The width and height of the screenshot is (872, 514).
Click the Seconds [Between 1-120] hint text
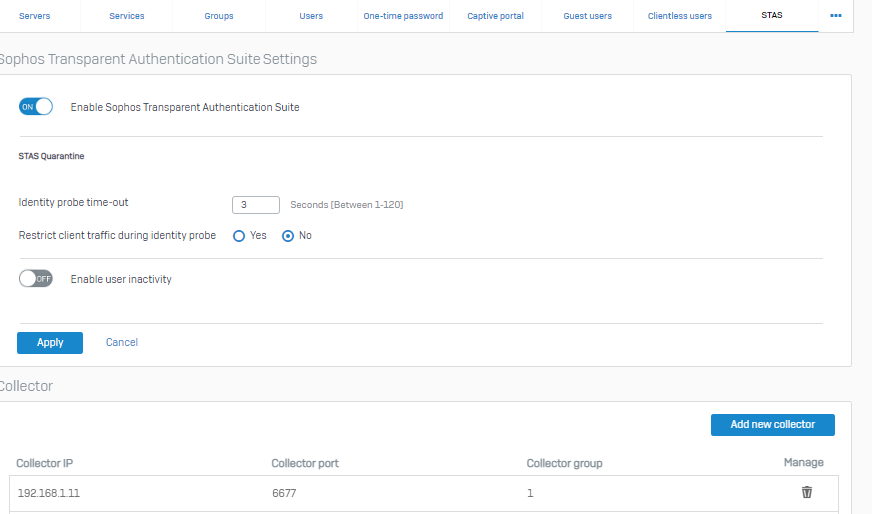[346, 205]
